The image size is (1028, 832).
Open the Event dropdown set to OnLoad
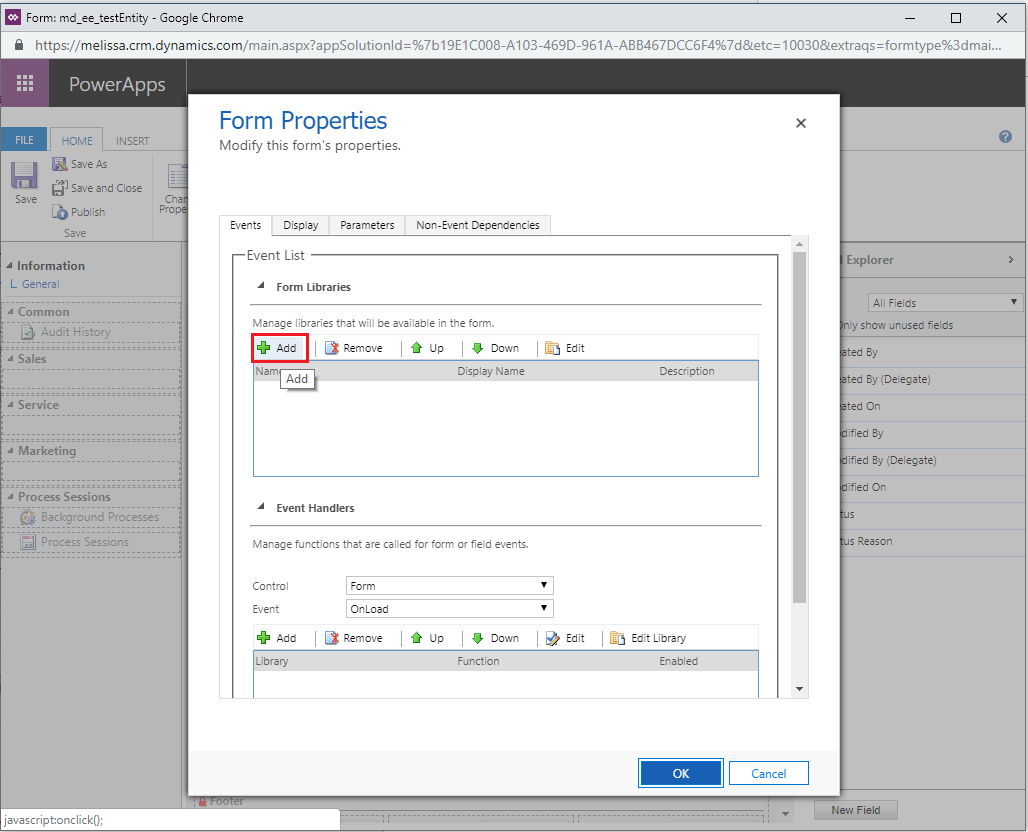[x=449, y=608]
